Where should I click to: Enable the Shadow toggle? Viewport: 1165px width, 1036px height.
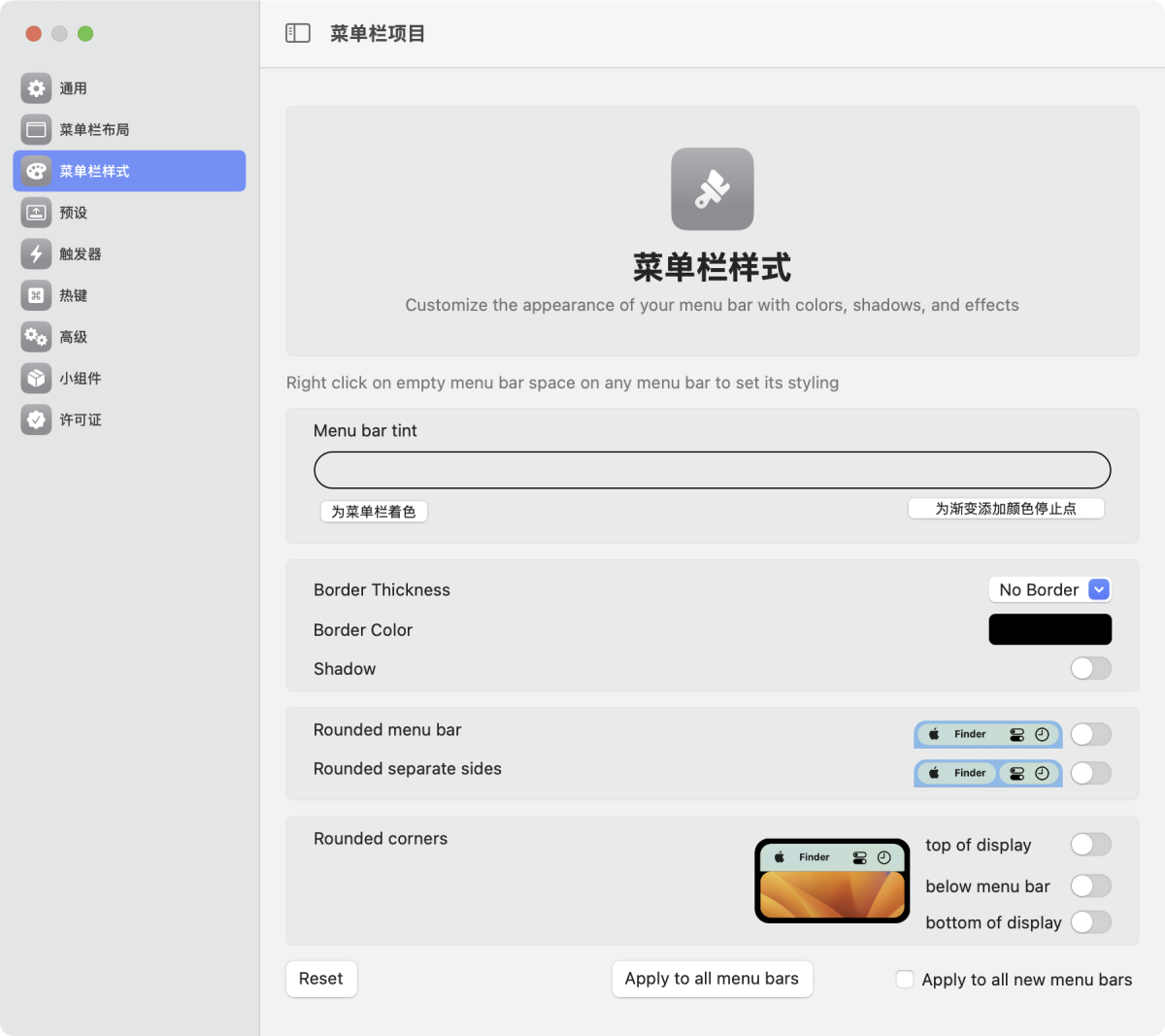click(1090, 668)
